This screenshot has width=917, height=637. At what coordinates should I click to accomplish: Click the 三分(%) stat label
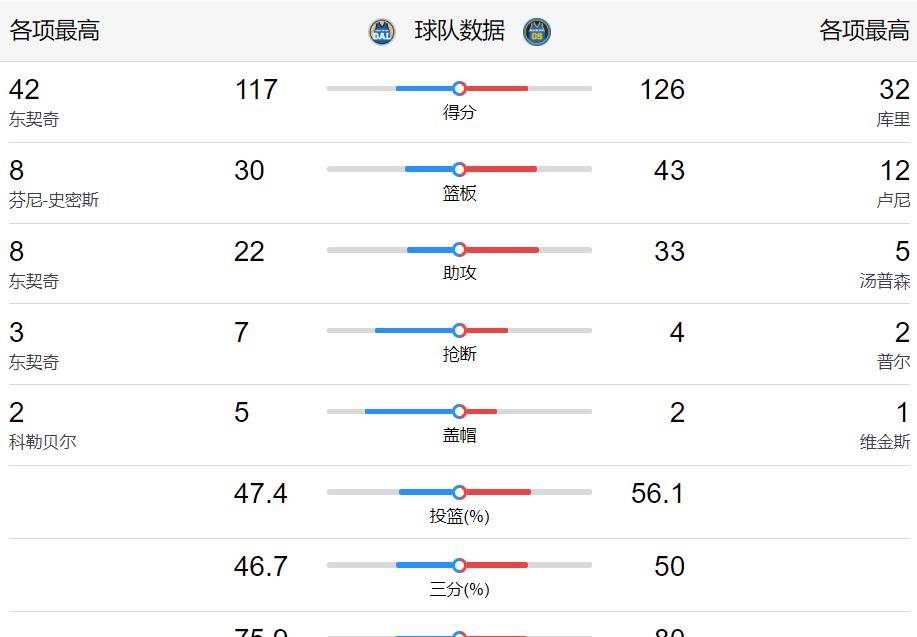pos(459,590)
